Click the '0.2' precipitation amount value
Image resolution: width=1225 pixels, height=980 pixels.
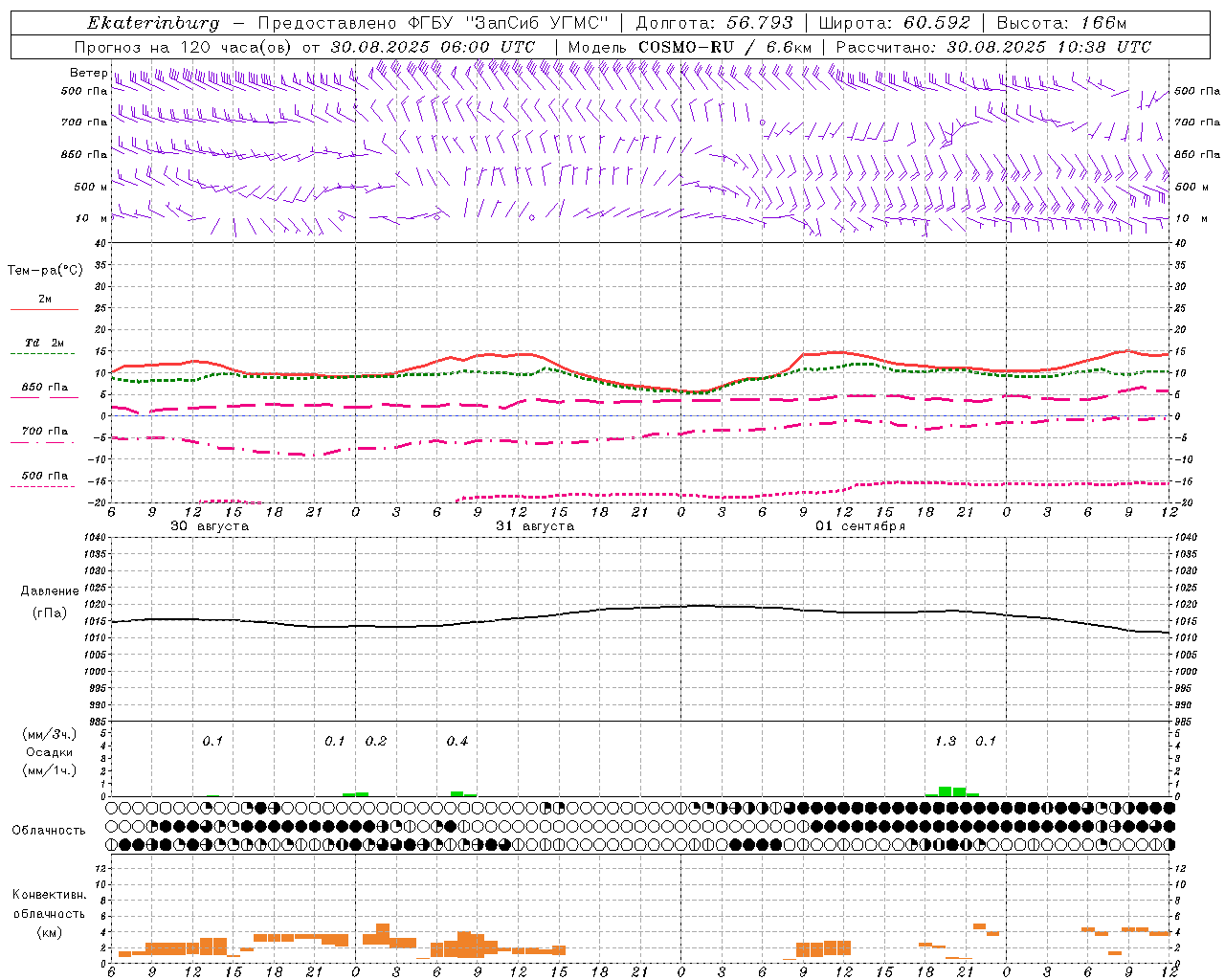[x=376, y=741]
